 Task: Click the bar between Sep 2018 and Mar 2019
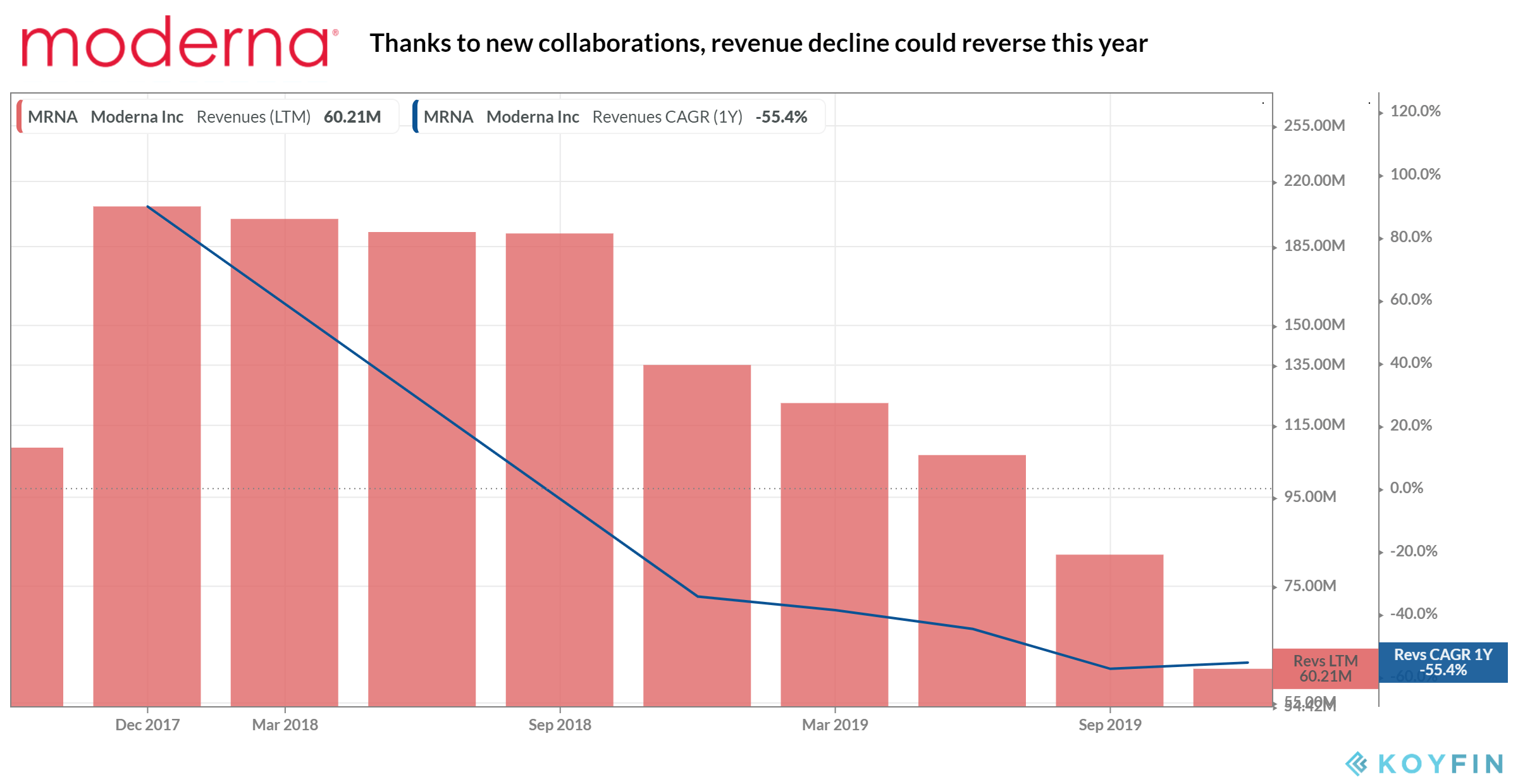(x=697, y=536)
